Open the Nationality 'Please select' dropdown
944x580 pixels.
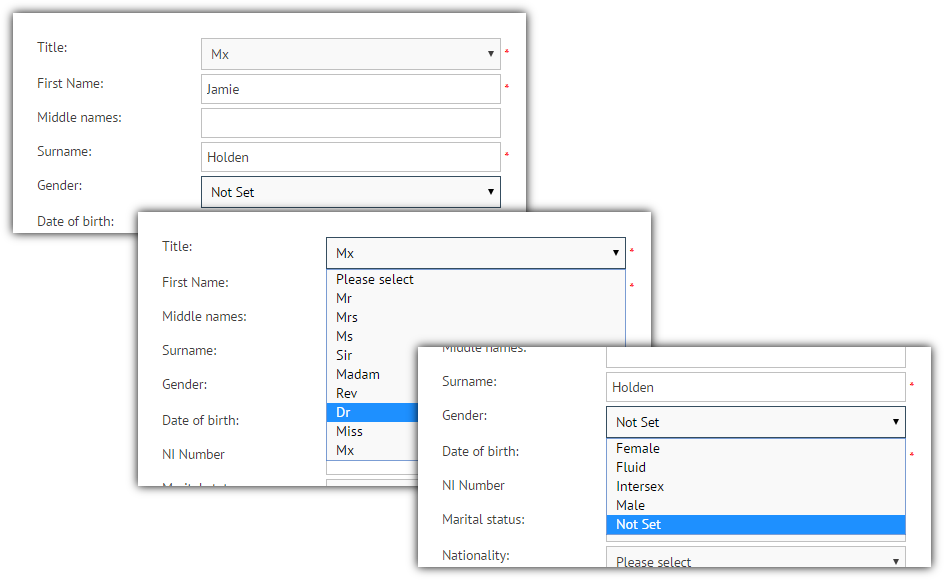coord(756,559)
